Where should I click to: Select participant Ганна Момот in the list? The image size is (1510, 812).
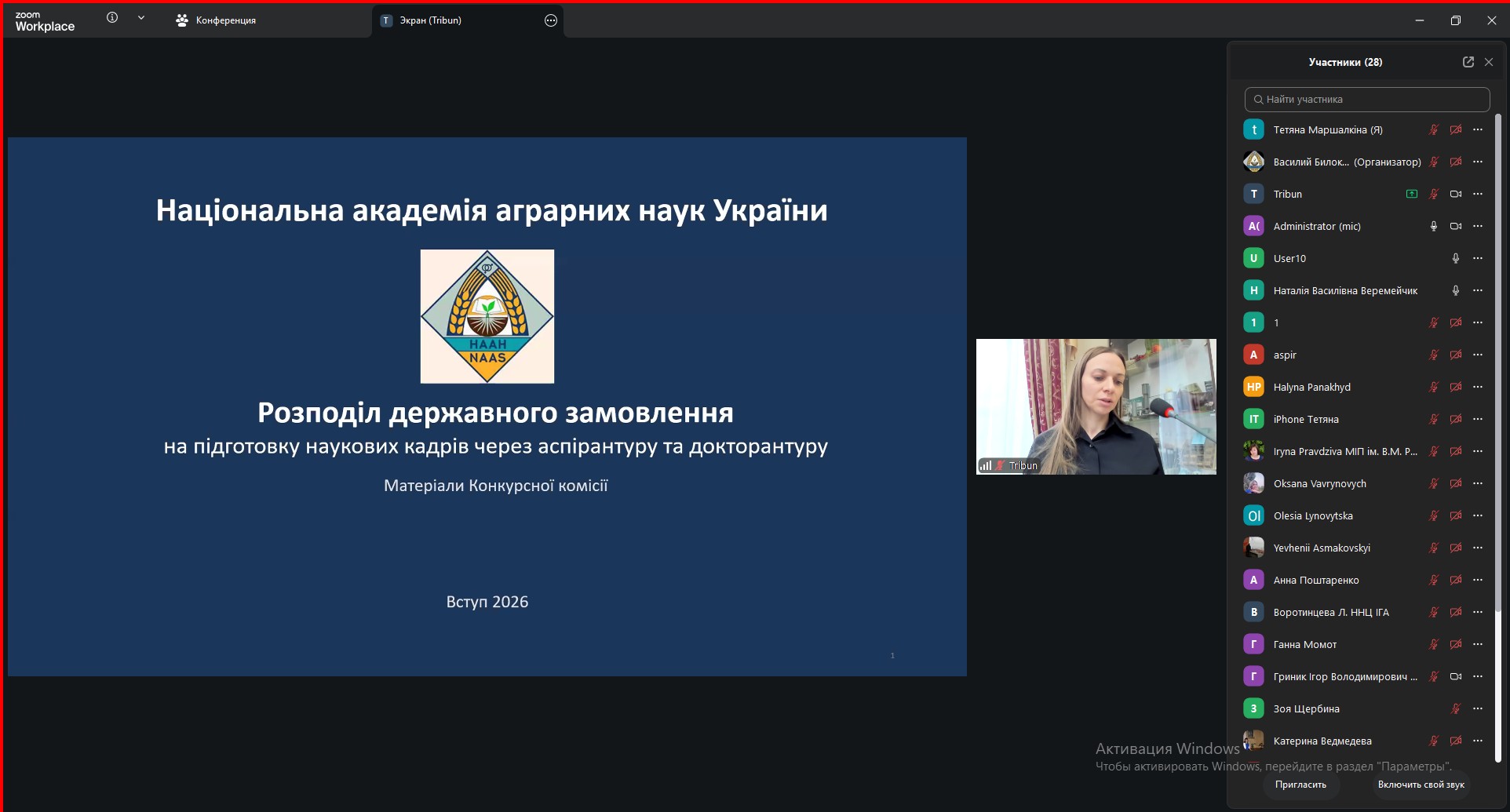tap(1366, 644)
